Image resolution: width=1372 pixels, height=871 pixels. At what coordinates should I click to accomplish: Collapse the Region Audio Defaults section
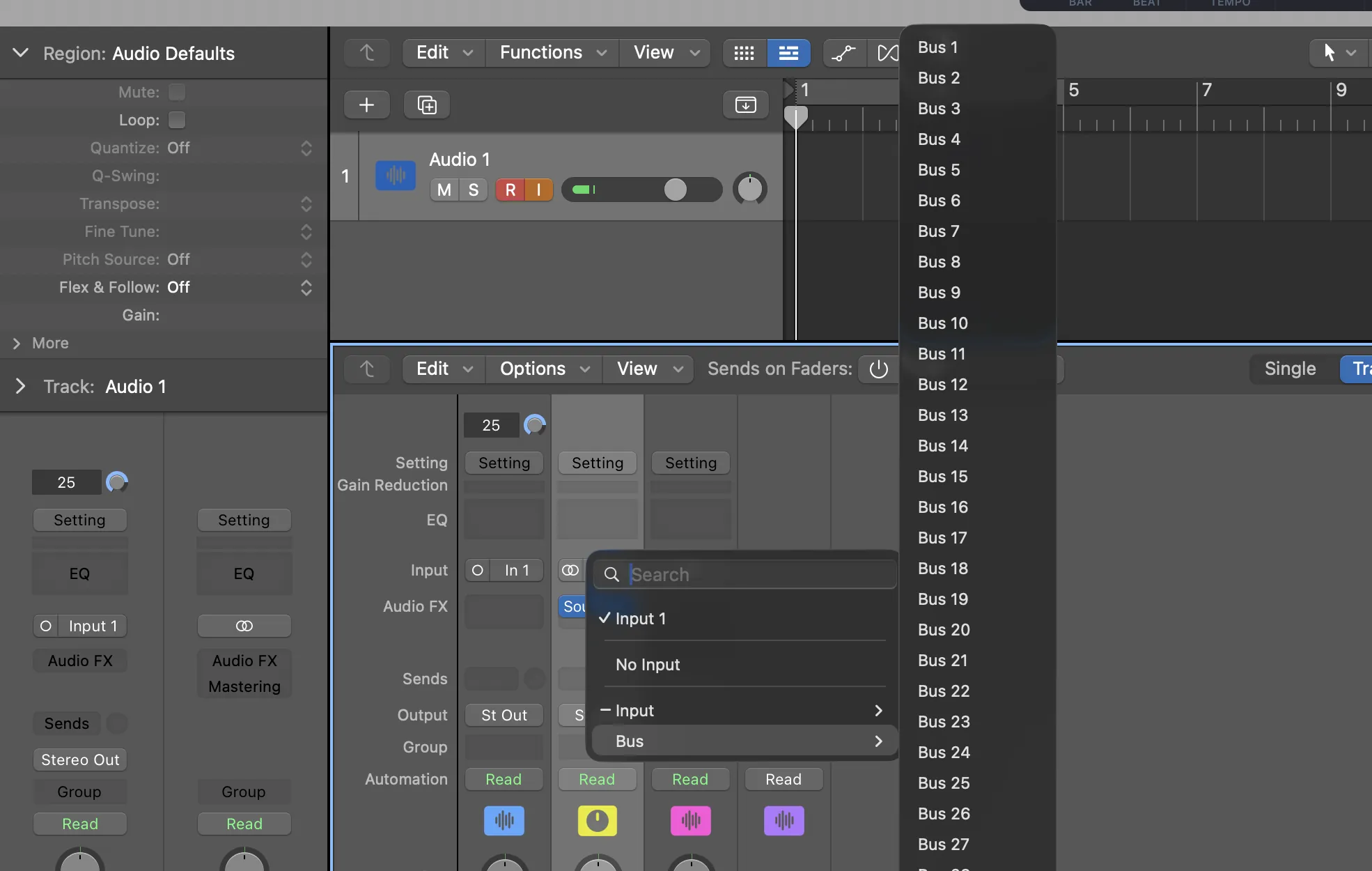click(x=21, y=53)
